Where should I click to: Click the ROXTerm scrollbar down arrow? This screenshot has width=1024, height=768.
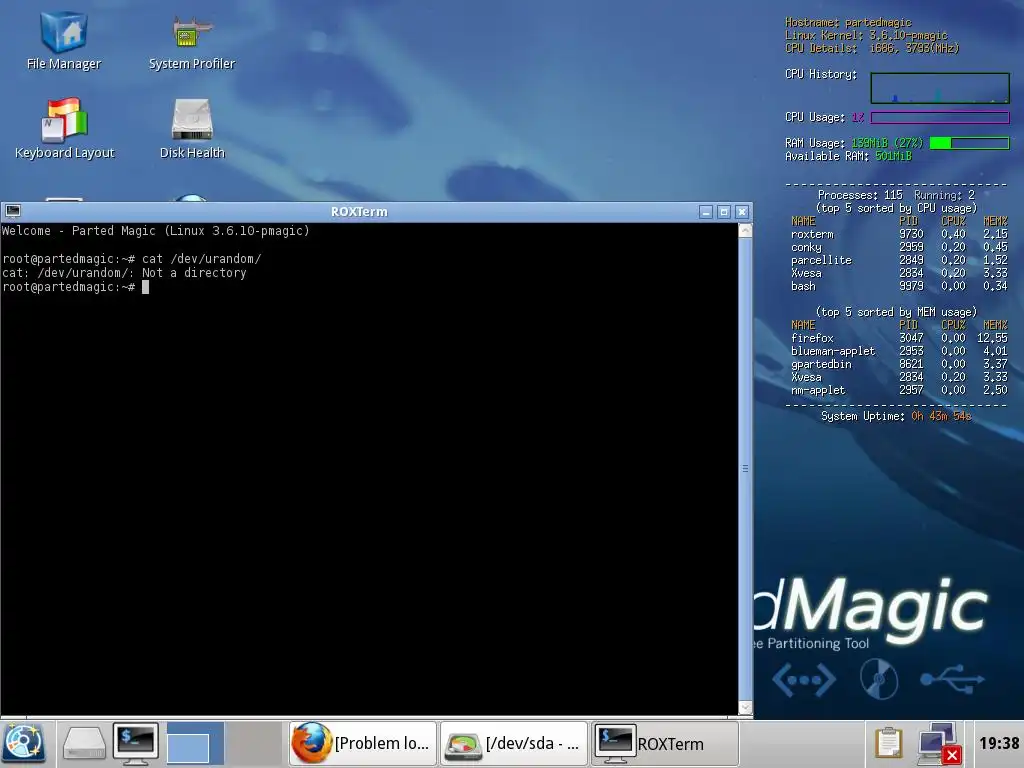coord(745,707)
